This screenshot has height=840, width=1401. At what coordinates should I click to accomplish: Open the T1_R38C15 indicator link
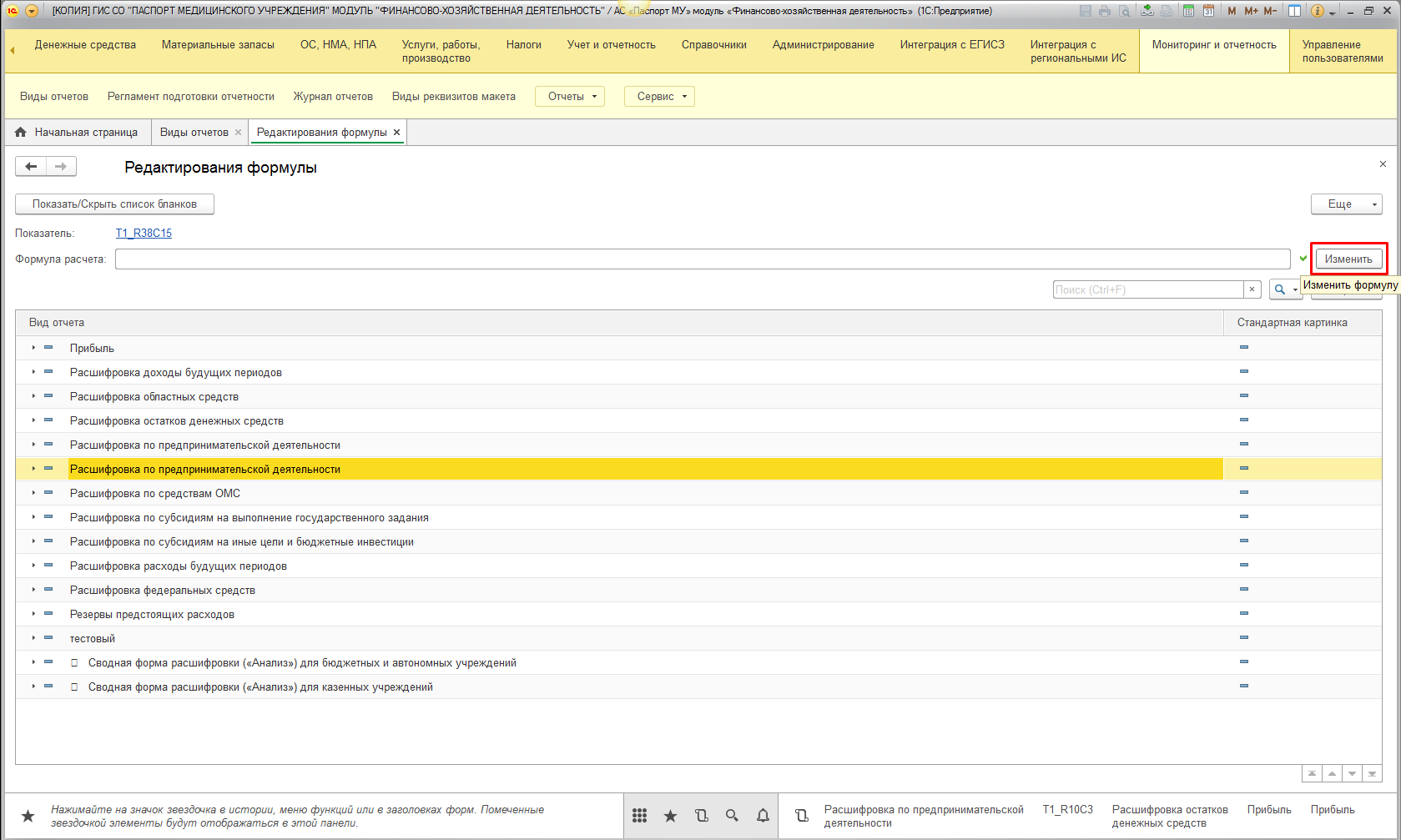point(144,234)
